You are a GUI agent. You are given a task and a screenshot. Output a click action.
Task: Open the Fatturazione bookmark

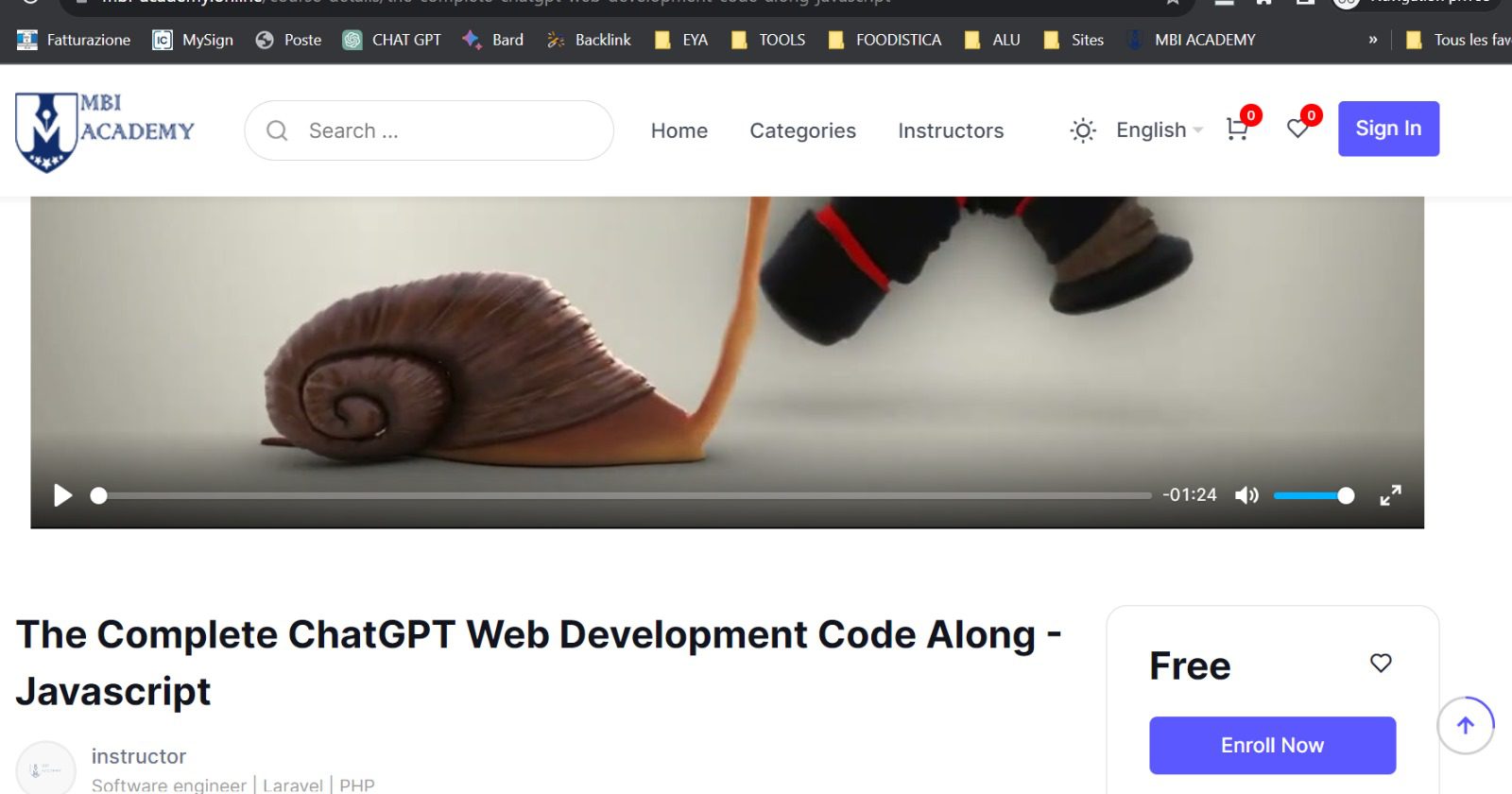(75, 40)
